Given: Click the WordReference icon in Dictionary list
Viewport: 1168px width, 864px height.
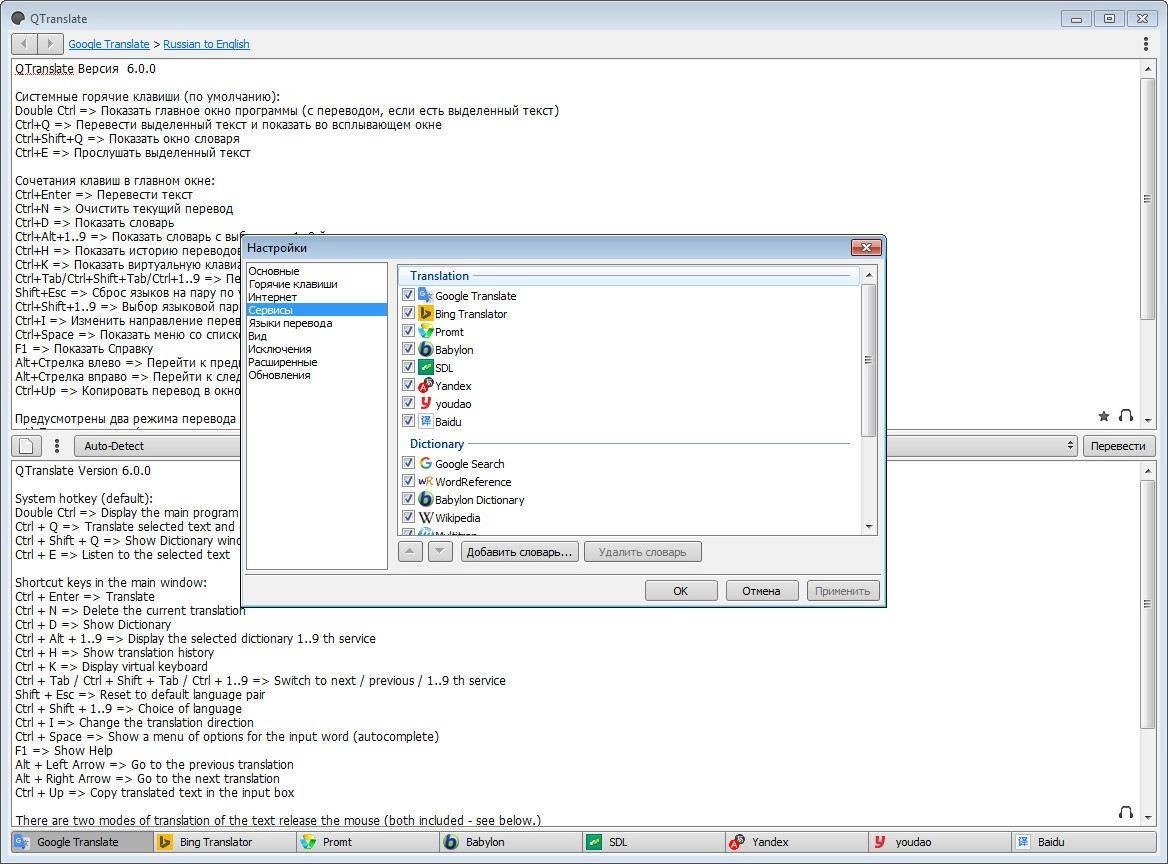Looking at the screenshot, I should [425, 481].
